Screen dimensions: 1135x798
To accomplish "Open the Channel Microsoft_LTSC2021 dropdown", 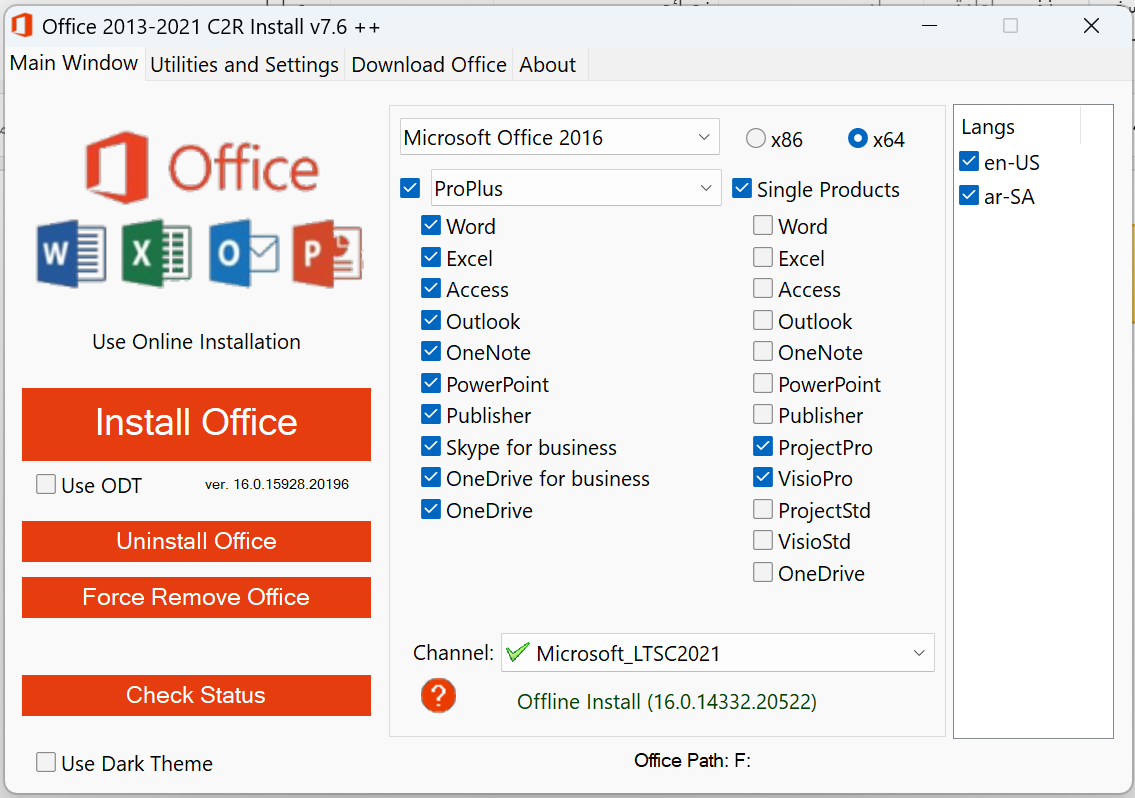I will click(x=718, y=652).
